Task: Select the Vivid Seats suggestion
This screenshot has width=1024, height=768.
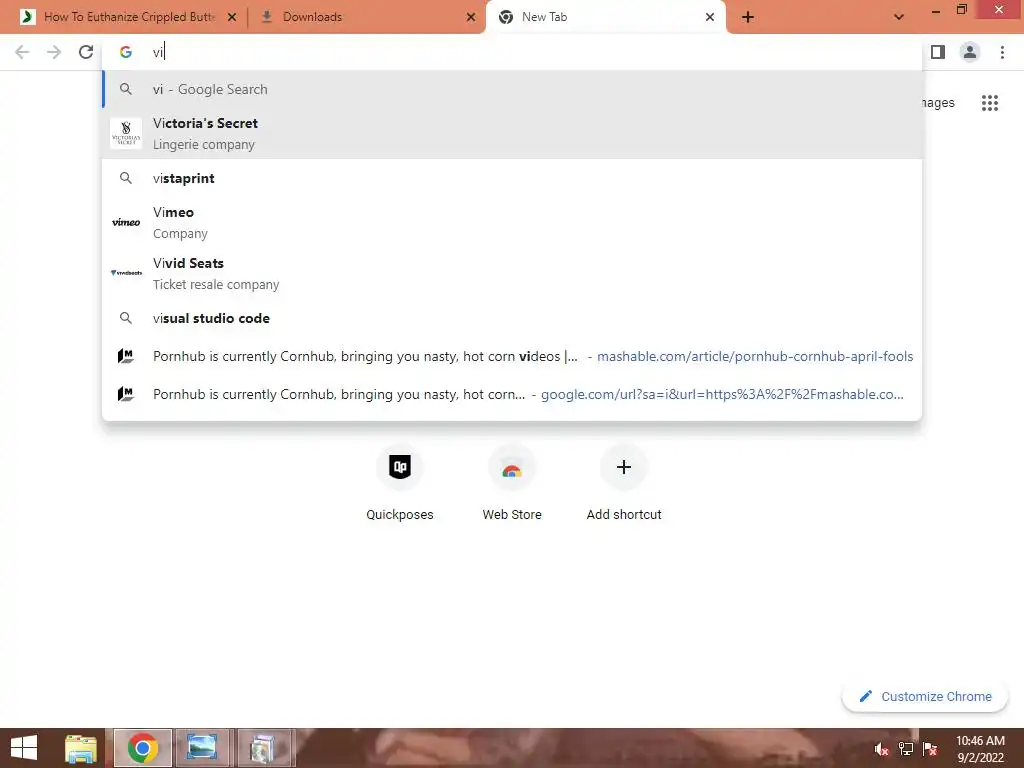Action: pyautogui.click(x=513, y=274)
